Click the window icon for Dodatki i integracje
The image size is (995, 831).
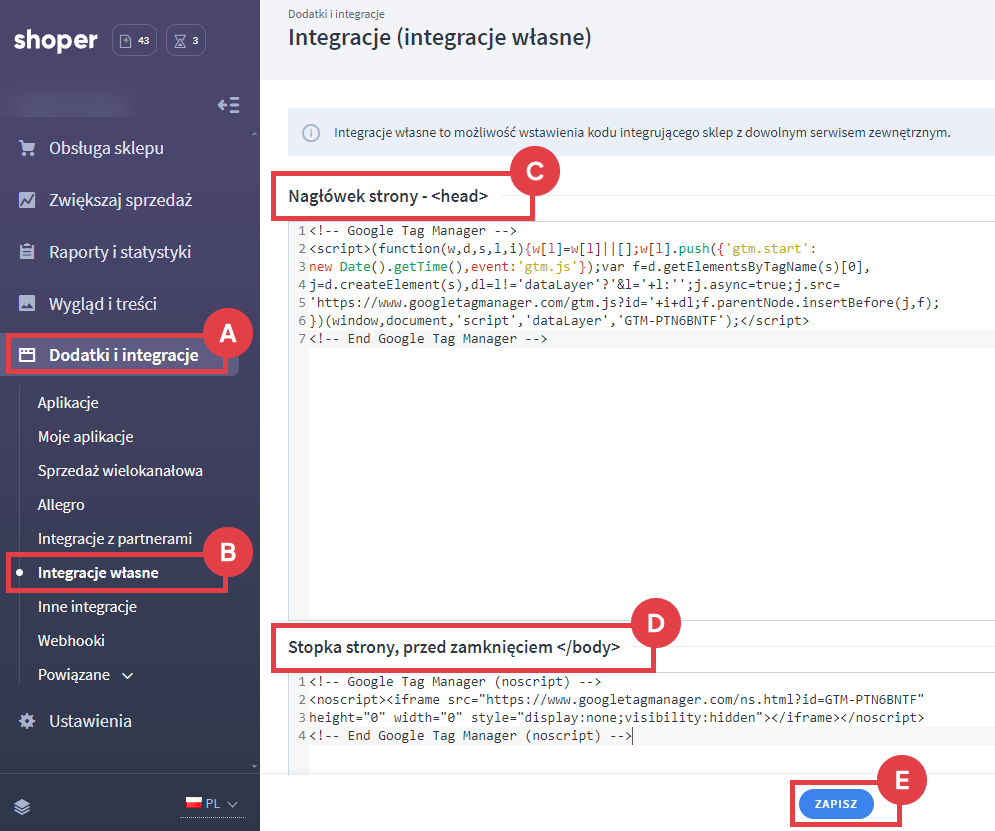point(27,355)
